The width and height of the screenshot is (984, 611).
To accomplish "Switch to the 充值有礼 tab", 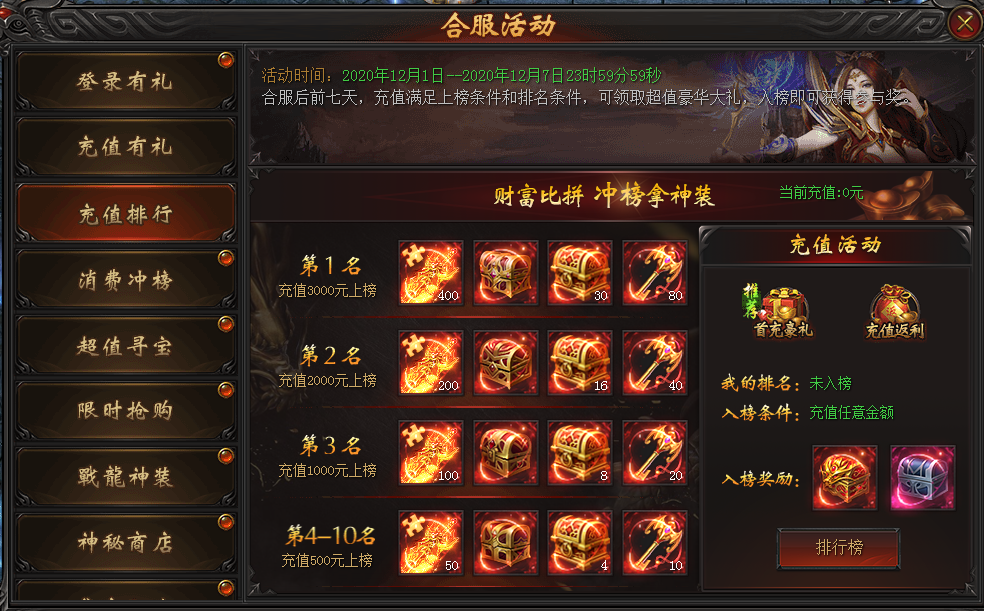I will [x=126, y=147].
